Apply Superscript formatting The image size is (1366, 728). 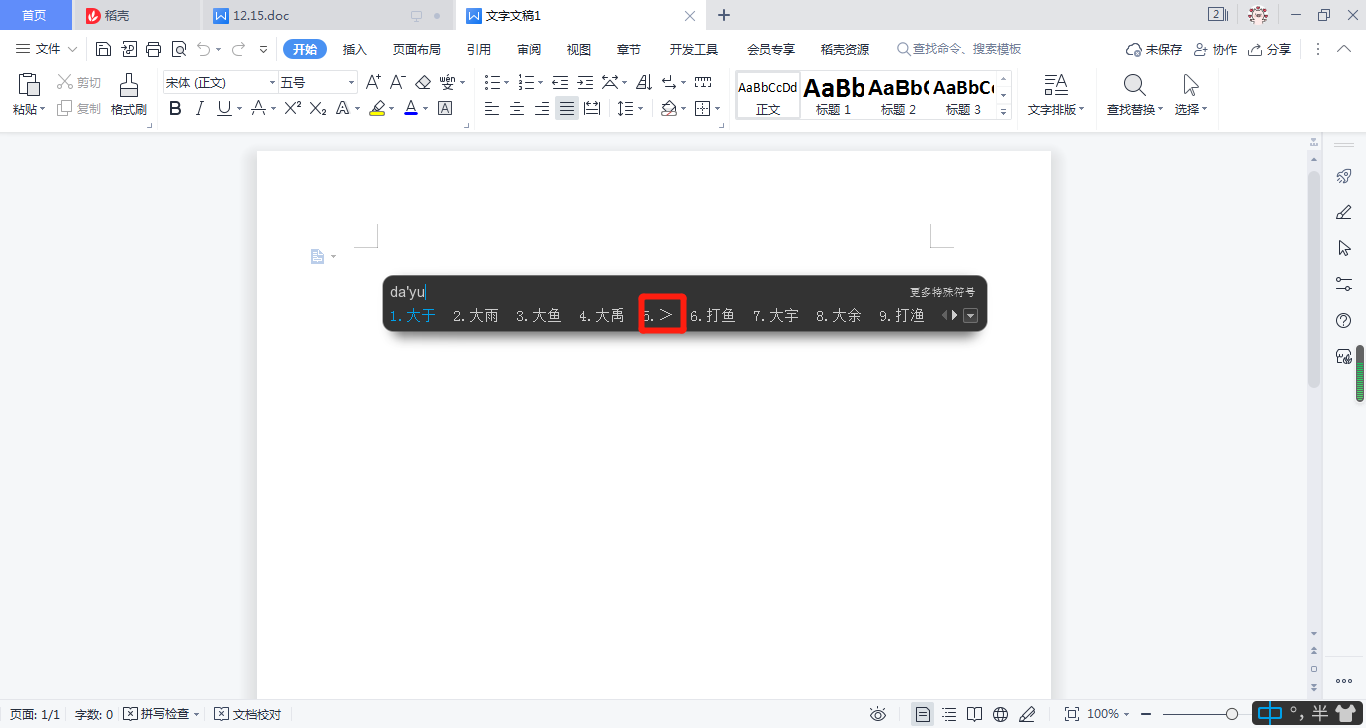pos(292,108)
